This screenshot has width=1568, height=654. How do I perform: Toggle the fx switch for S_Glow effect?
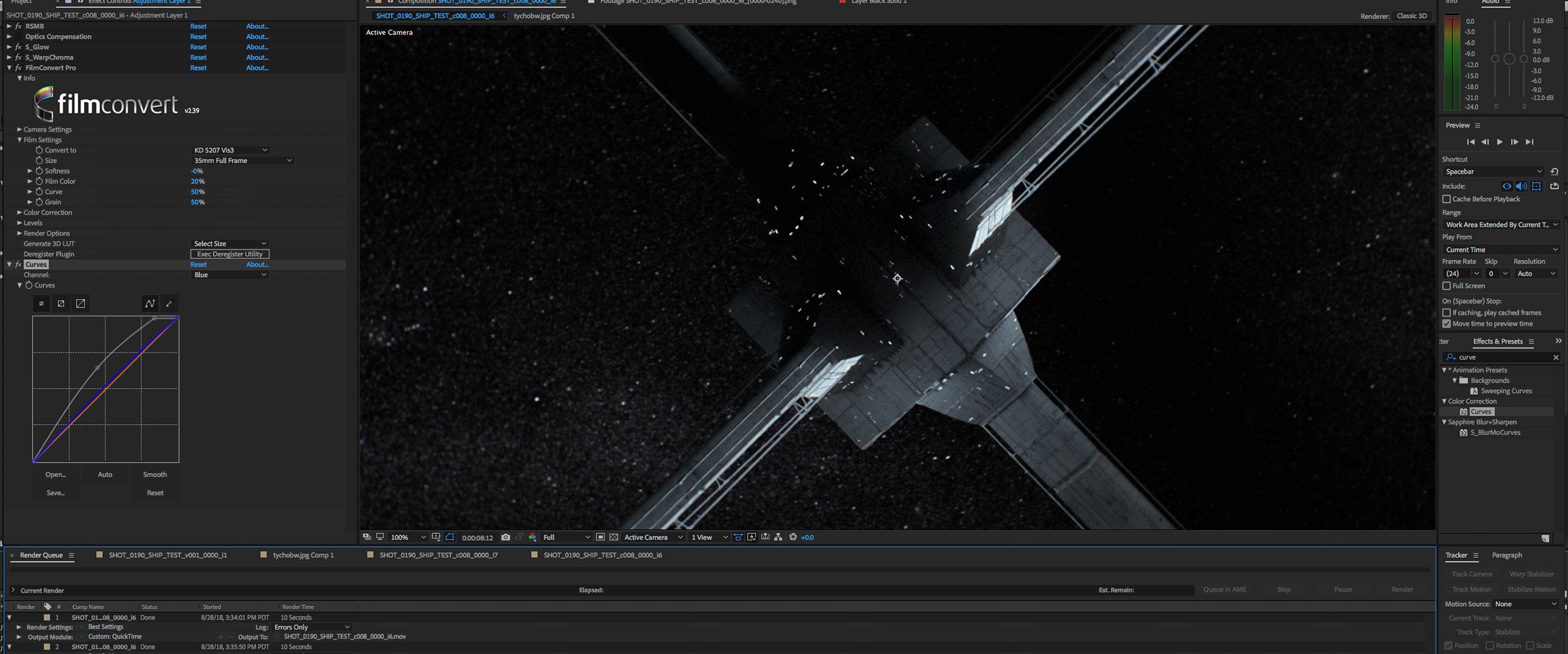point(18,47)
